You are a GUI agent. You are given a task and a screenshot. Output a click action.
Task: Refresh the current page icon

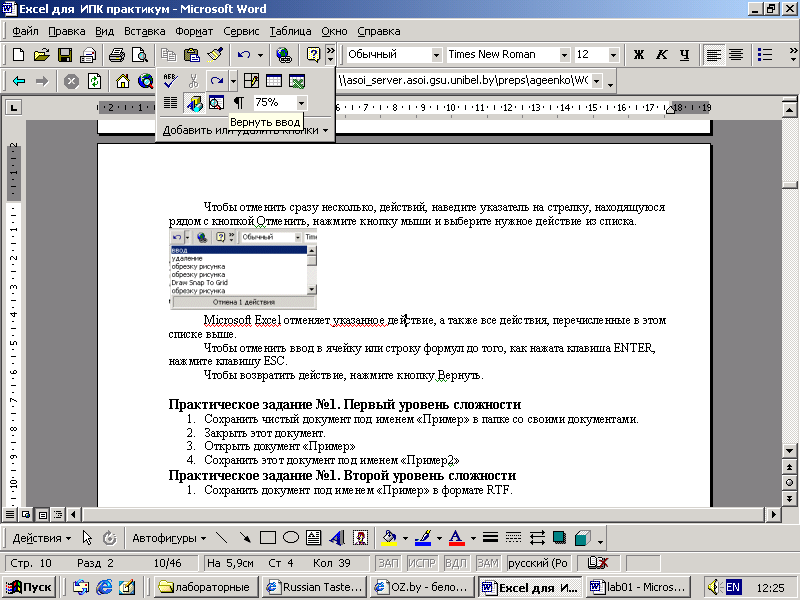pyautogui.click(x=94, y=81)
